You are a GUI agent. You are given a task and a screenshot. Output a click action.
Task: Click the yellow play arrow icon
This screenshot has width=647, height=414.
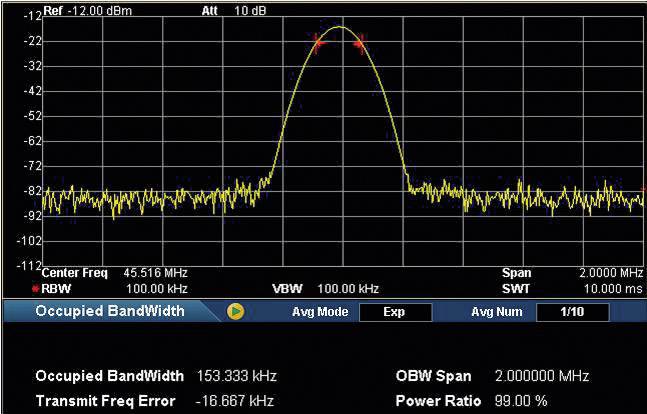point(236,311)
